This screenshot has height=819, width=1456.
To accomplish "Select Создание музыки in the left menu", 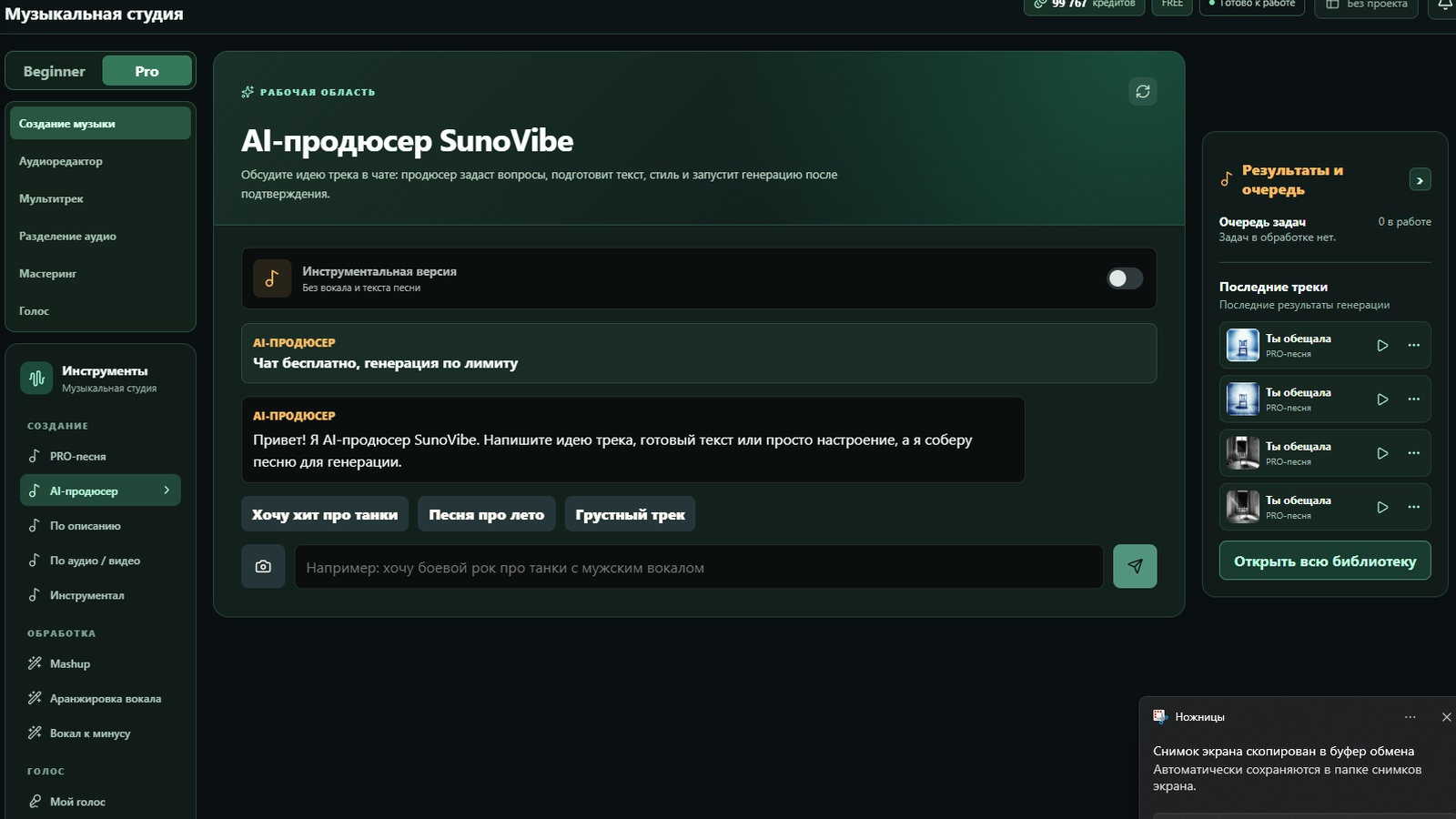I will (100, 124).
